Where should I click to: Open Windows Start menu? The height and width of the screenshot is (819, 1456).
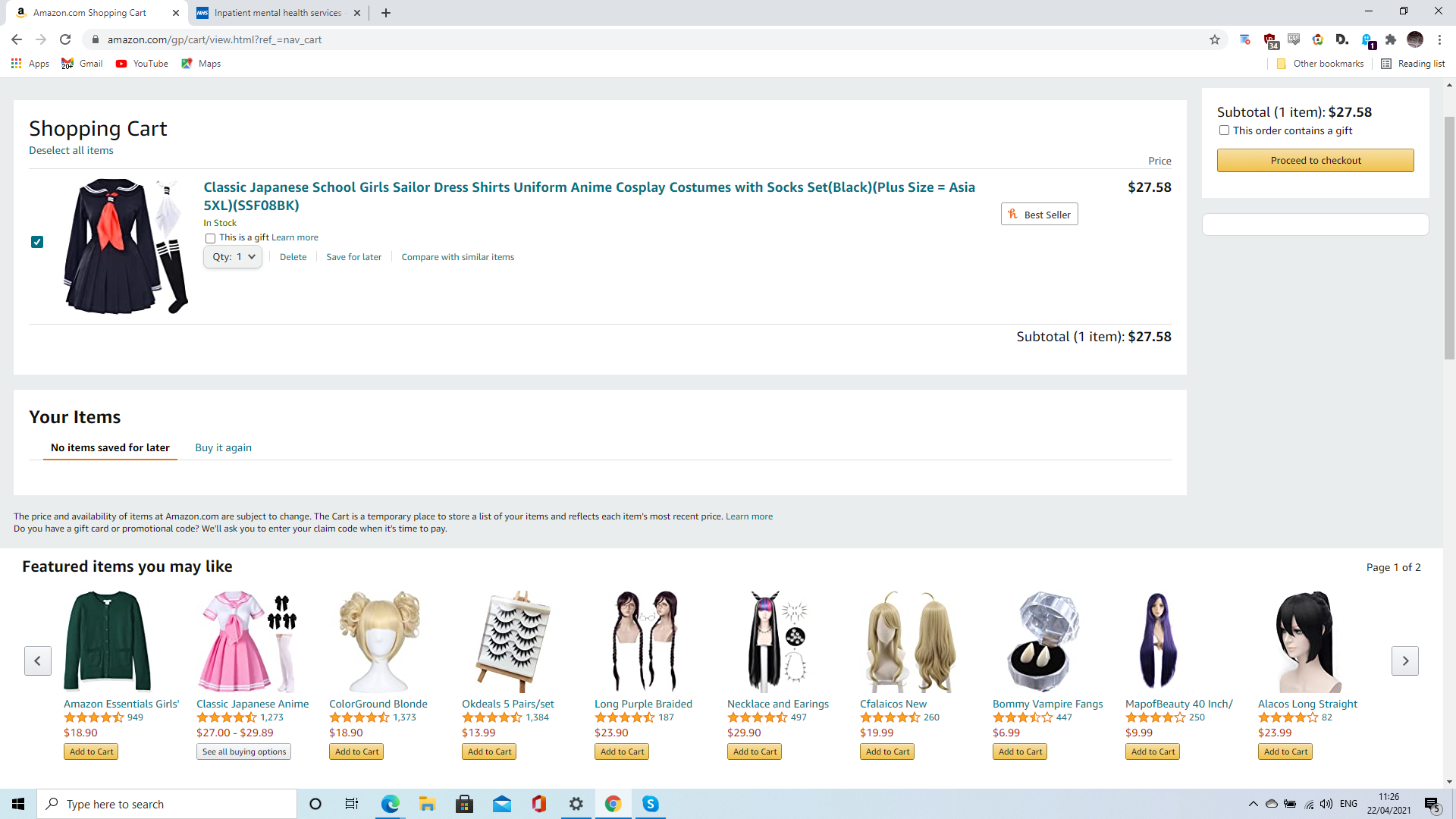click(18, 804)
